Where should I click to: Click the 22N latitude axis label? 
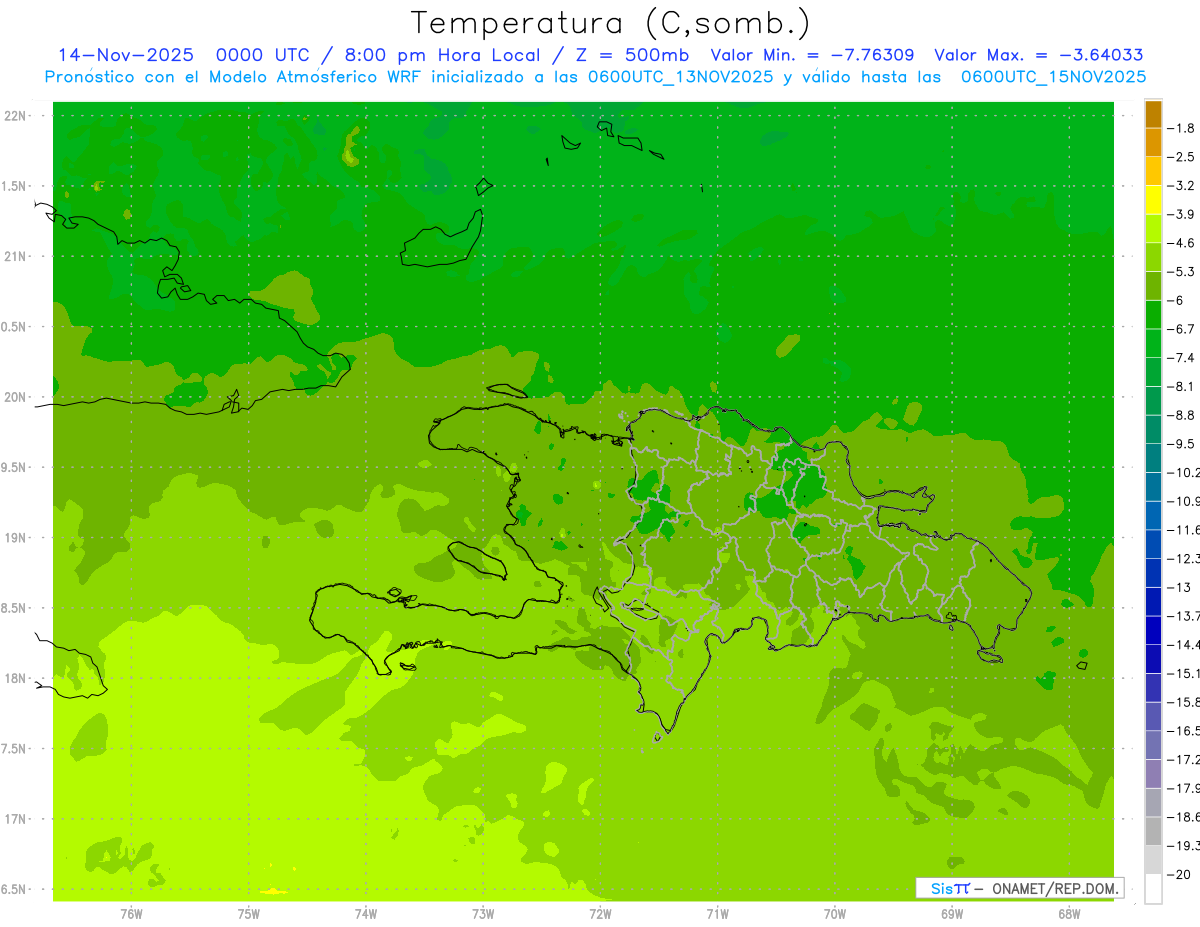[16, 116]
